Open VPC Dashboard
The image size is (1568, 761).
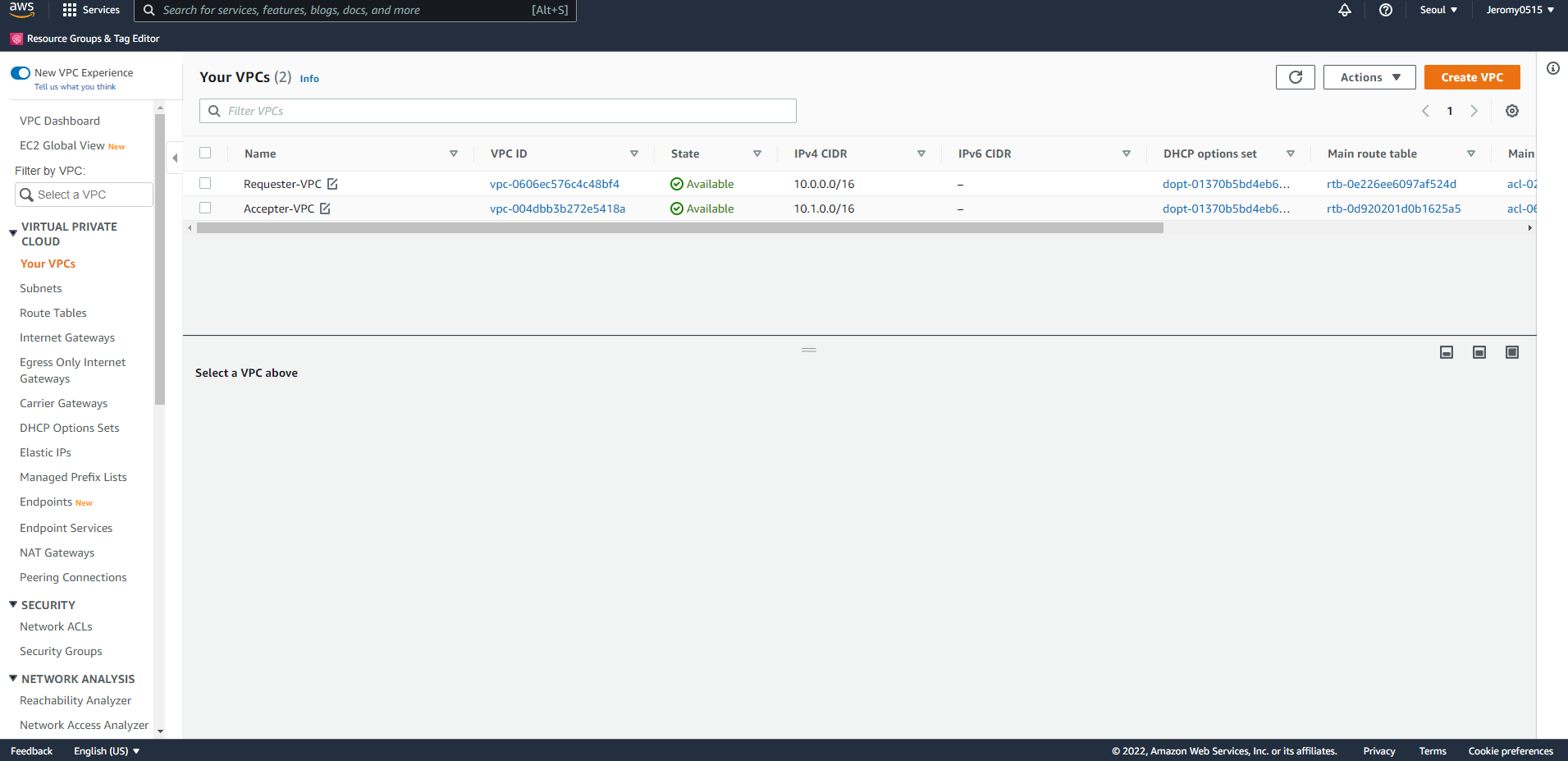coord(60,121)
